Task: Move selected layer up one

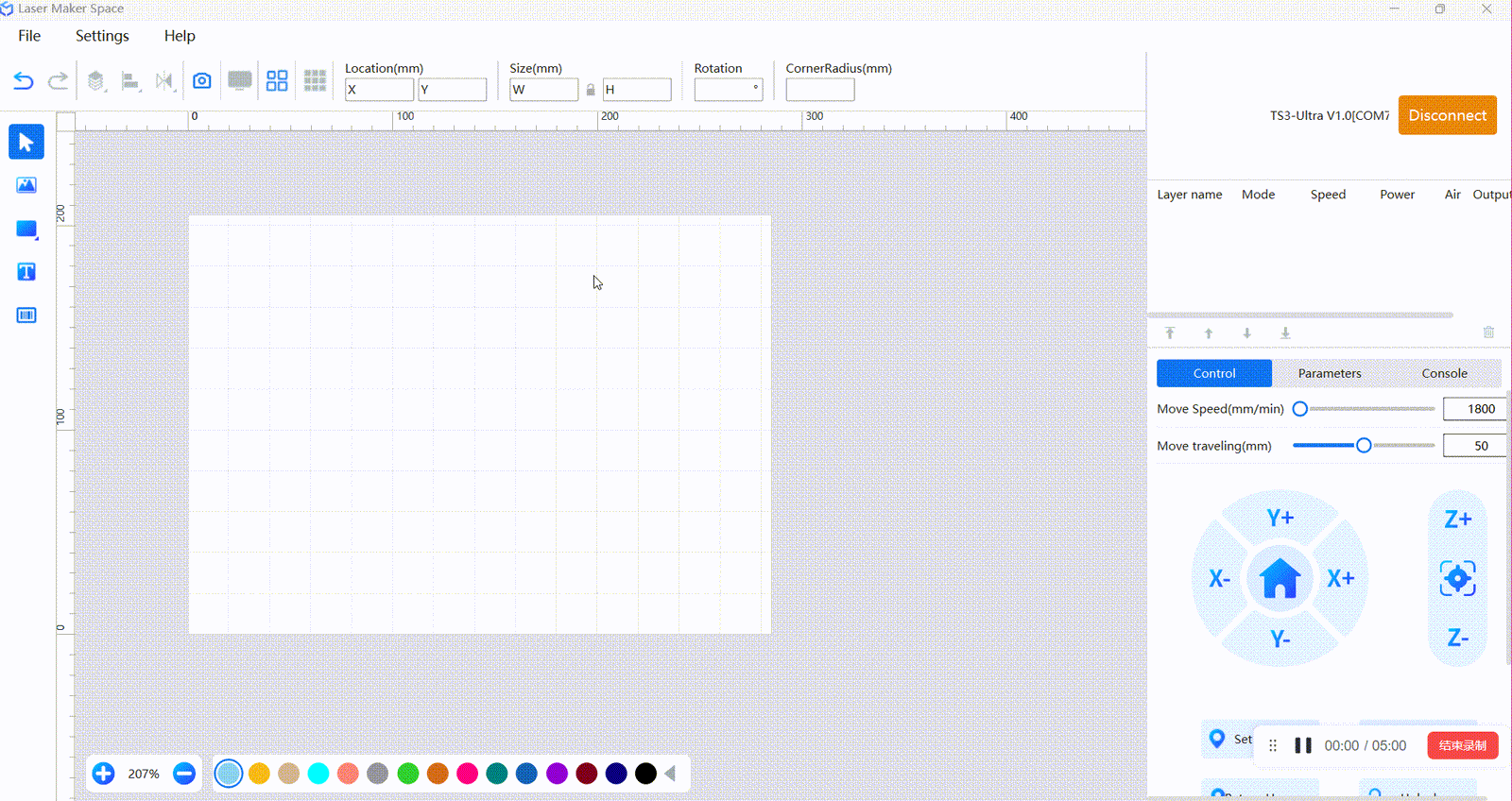Action: (1209, 332)
